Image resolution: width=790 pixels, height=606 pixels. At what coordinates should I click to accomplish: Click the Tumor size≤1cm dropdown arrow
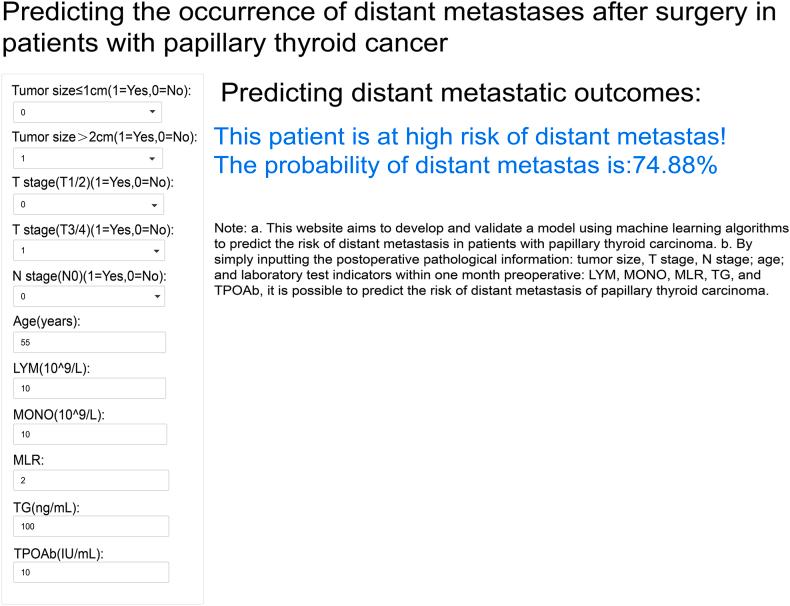pyautogui.click(x=152, y=113)
